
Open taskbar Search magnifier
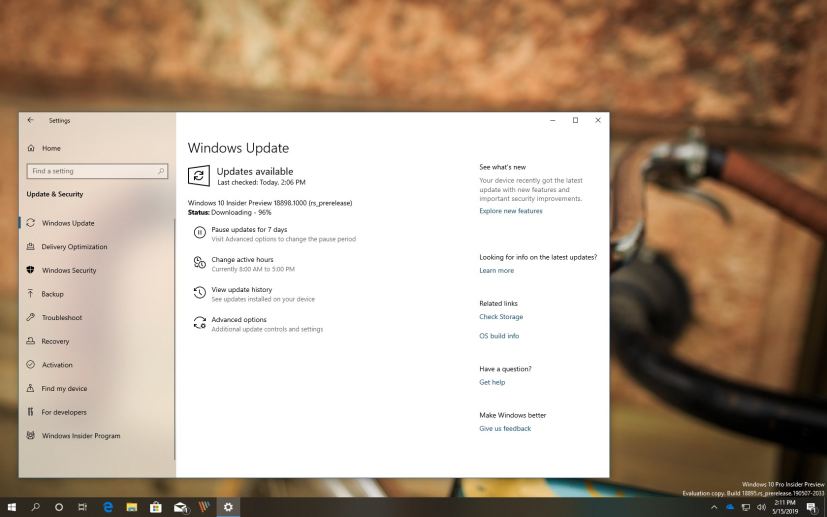pos(35,508)
